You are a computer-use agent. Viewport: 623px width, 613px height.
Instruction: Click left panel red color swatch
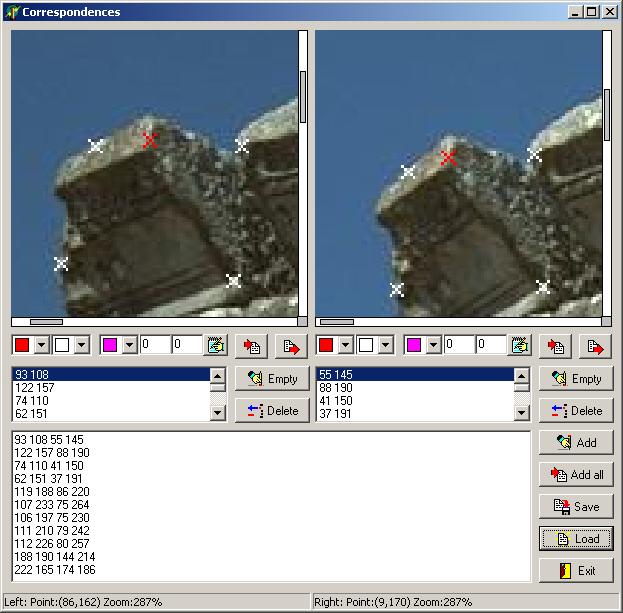click(22, 345)
